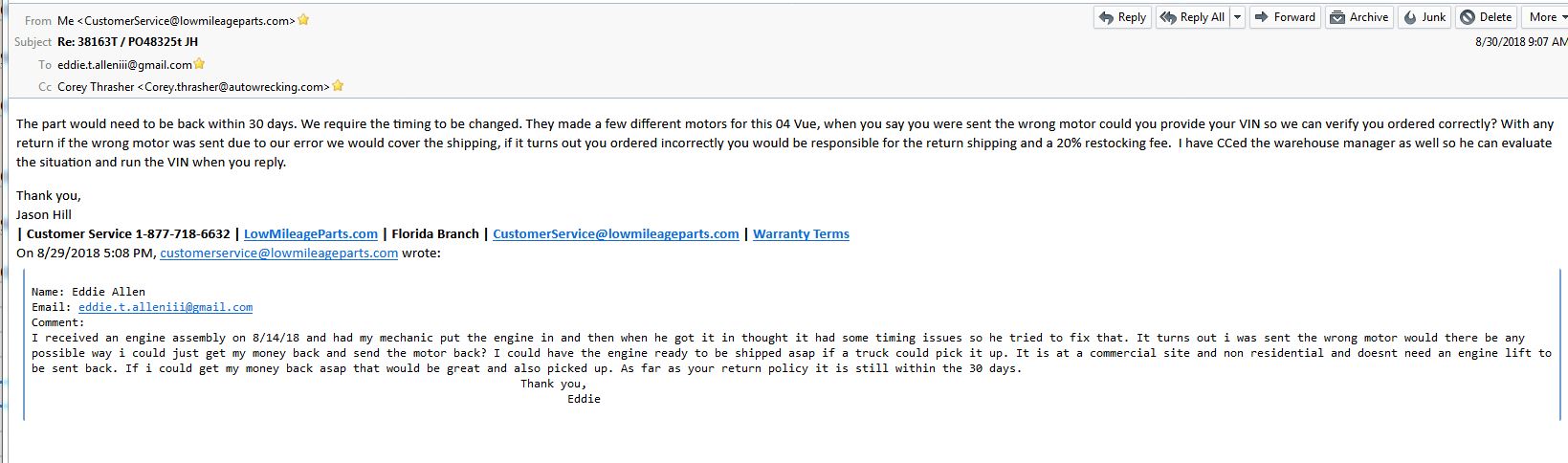Viewport: 1568px width, 463px height.
Task: Click the Reply button
Action: tap(1122, 17)
